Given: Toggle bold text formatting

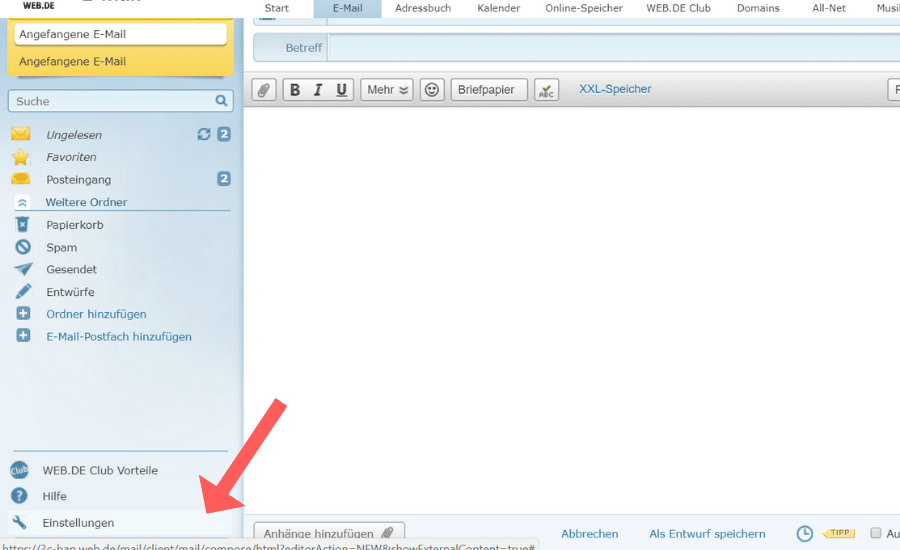Looking at the screenshot, I should click(294, 90).
